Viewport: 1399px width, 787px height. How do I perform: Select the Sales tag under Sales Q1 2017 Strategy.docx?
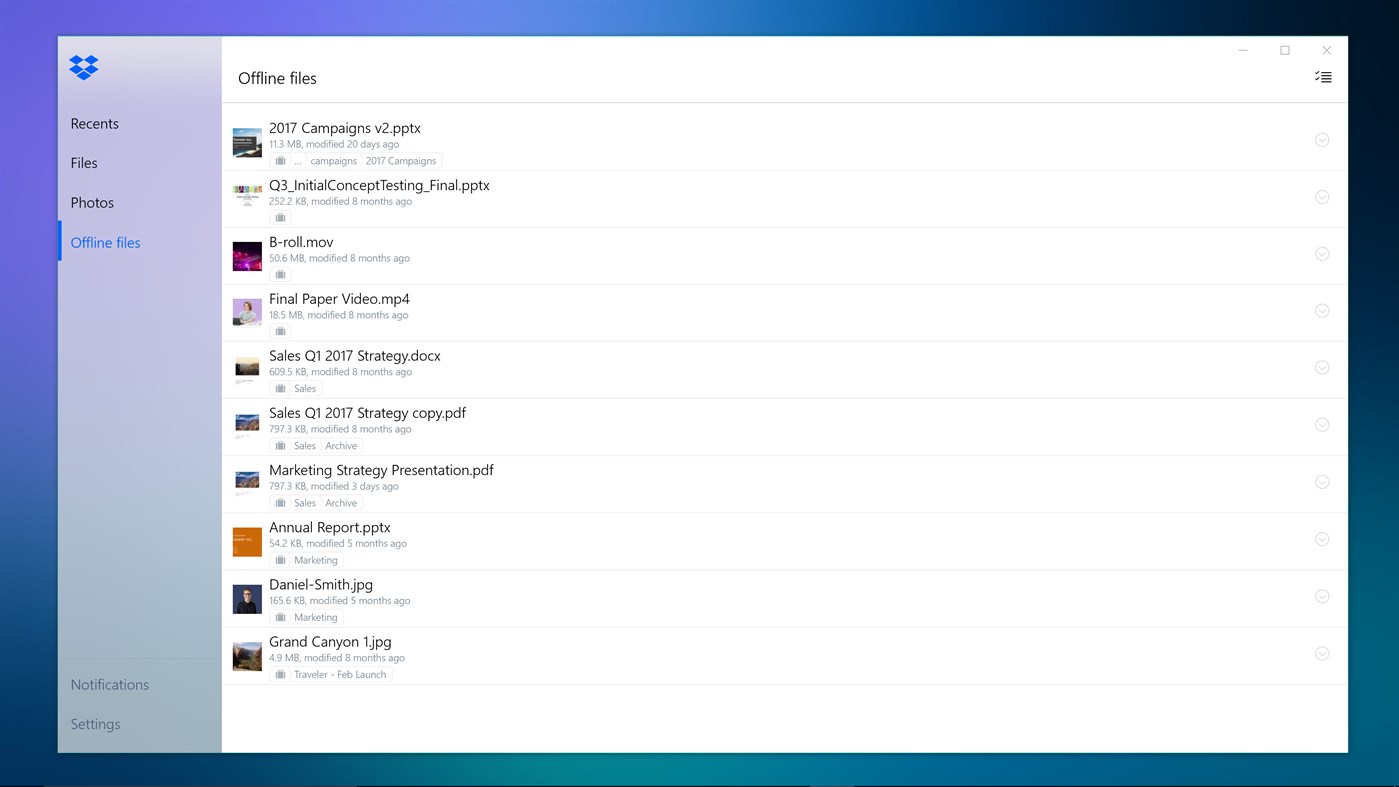[305, 388]
